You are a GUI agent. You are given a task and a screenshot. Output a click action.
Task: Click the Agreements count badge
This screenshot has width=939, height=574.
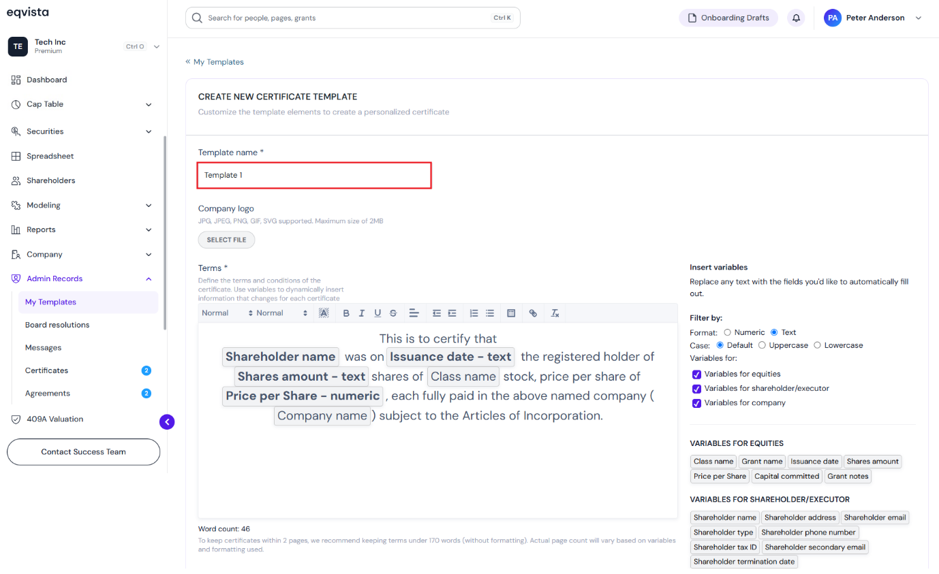146,393
